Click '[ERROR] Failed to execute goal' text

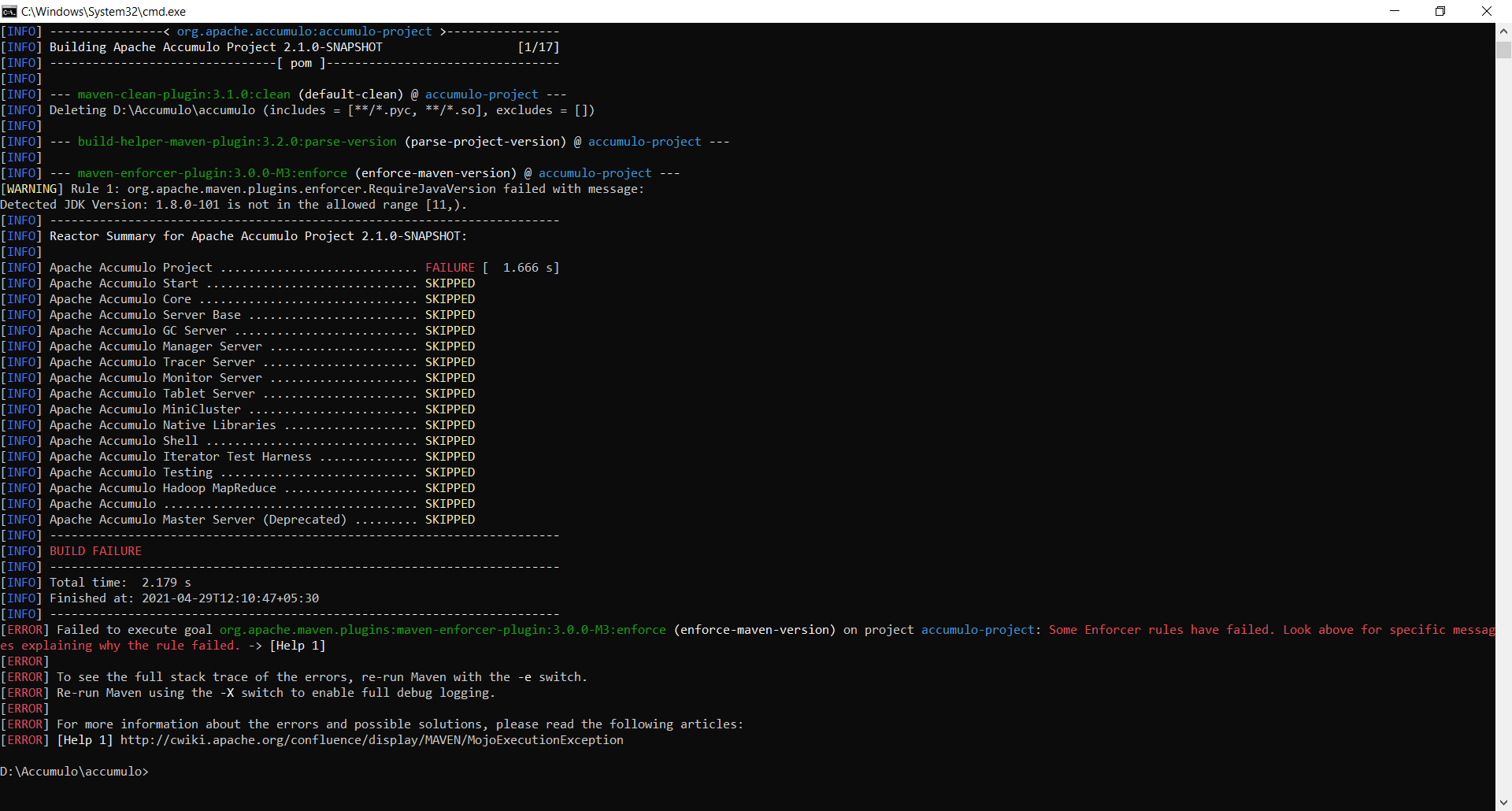coord(106,630)
